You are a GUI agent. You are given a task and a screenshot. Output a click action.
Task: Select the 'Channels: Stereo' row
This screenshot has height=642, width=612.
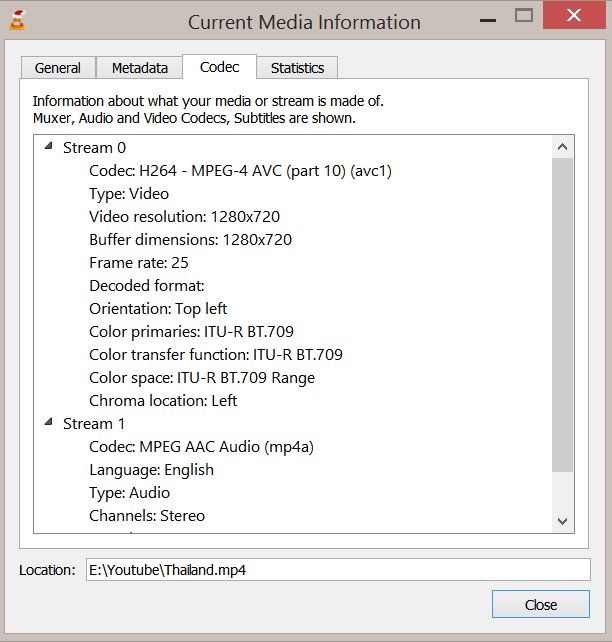147,515
